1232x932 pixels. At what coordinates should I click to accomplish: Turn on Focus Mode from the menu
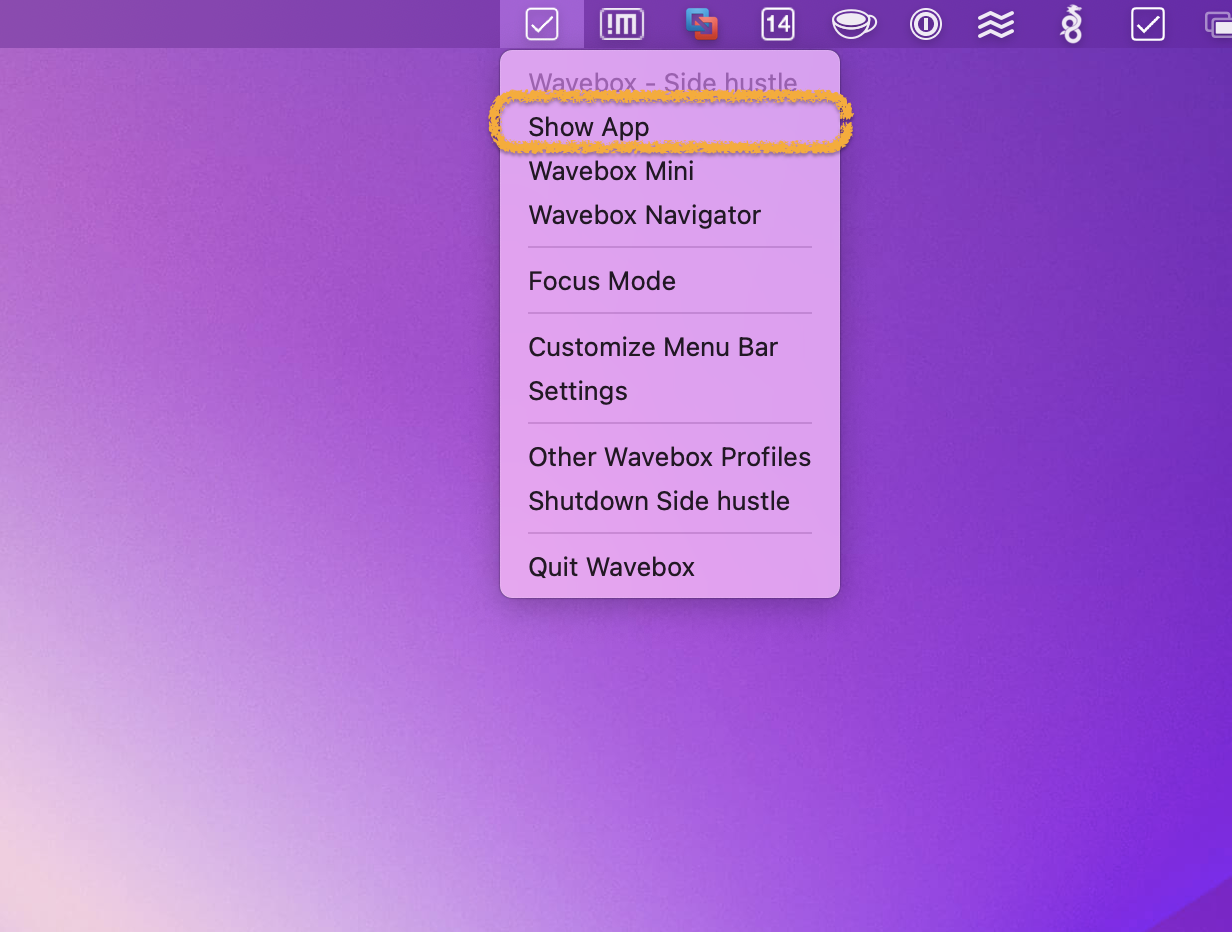(x=669, y=281)
